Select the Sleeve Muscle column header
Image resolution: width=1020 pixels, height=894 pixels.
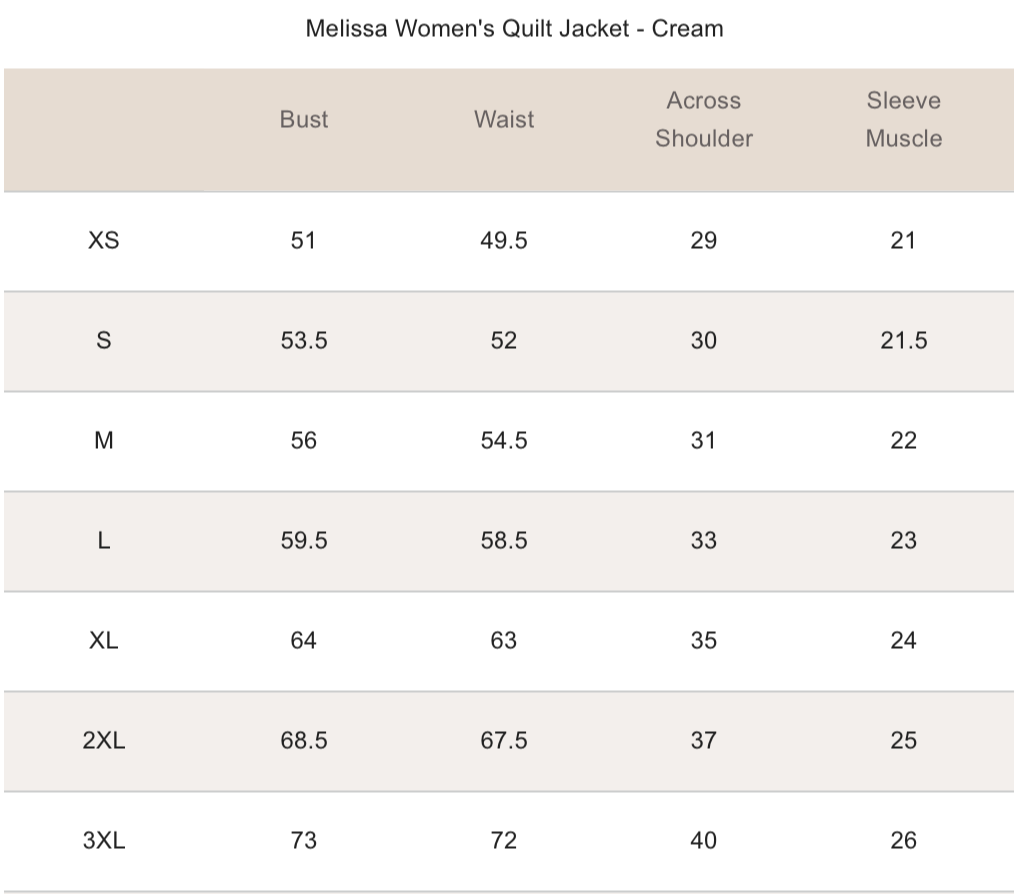pos(904,120)
